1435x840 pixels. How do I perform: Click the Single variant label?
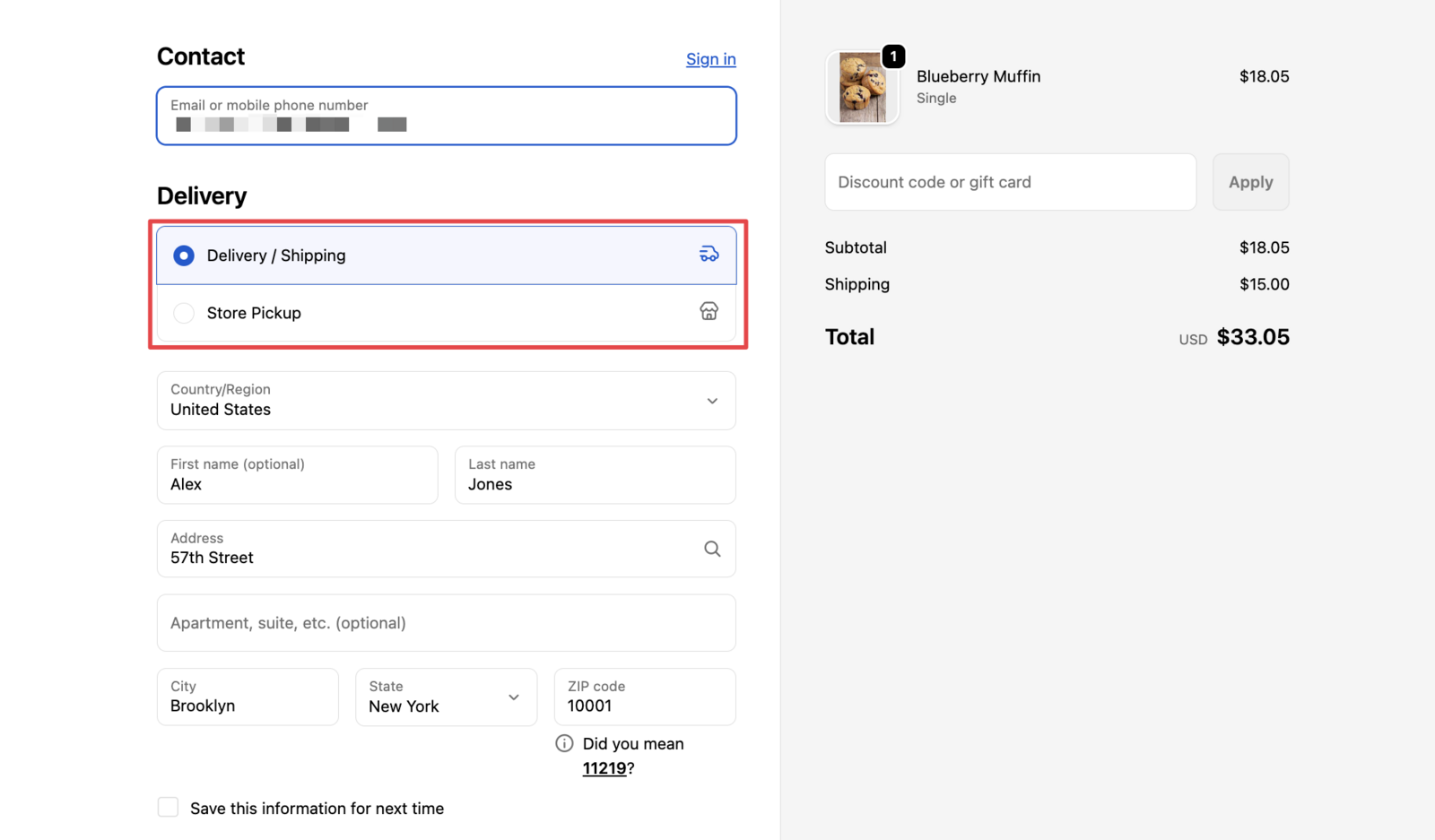pos(936,98)
